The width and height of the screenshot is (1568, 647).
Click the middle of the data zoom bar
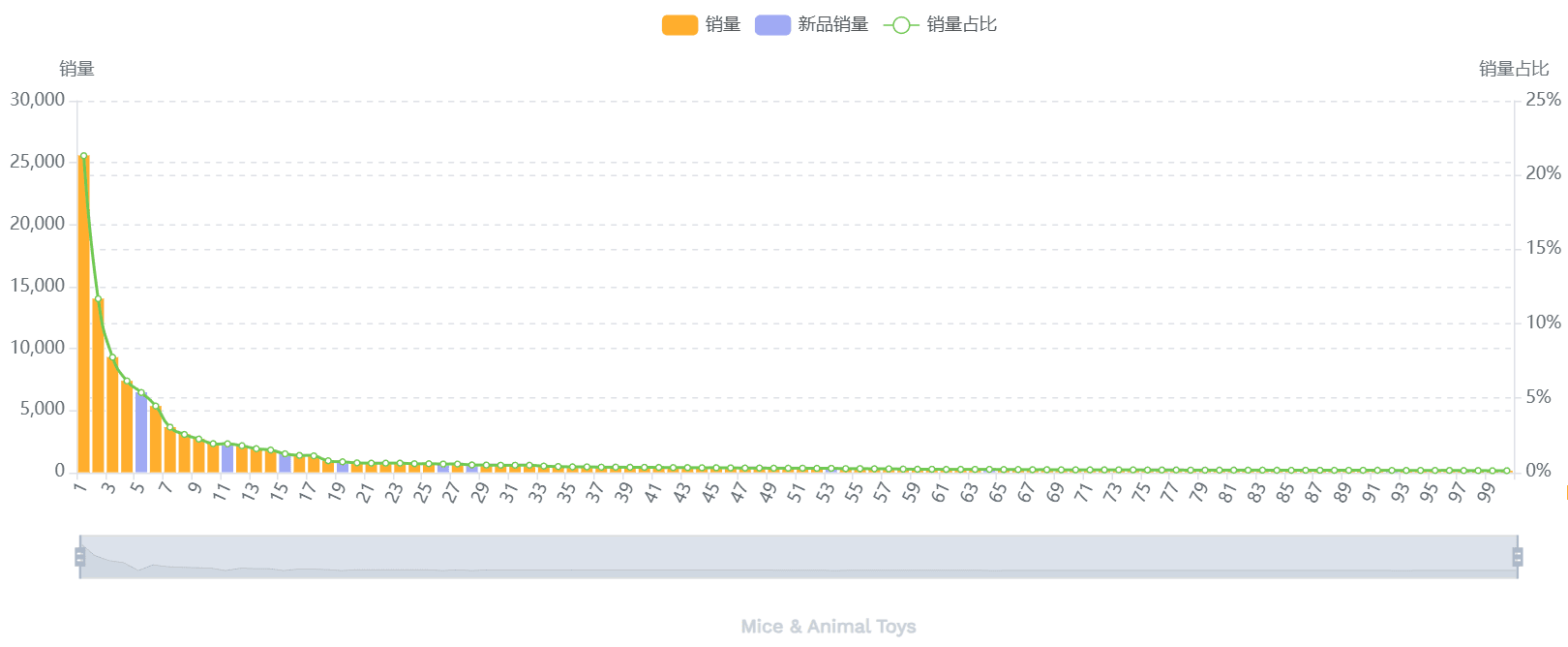pos(799,557)
